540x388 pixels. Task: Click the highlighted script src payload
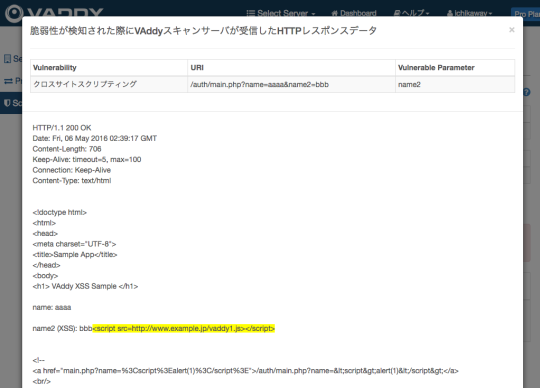pyautogui.click(x=184, y=328)
